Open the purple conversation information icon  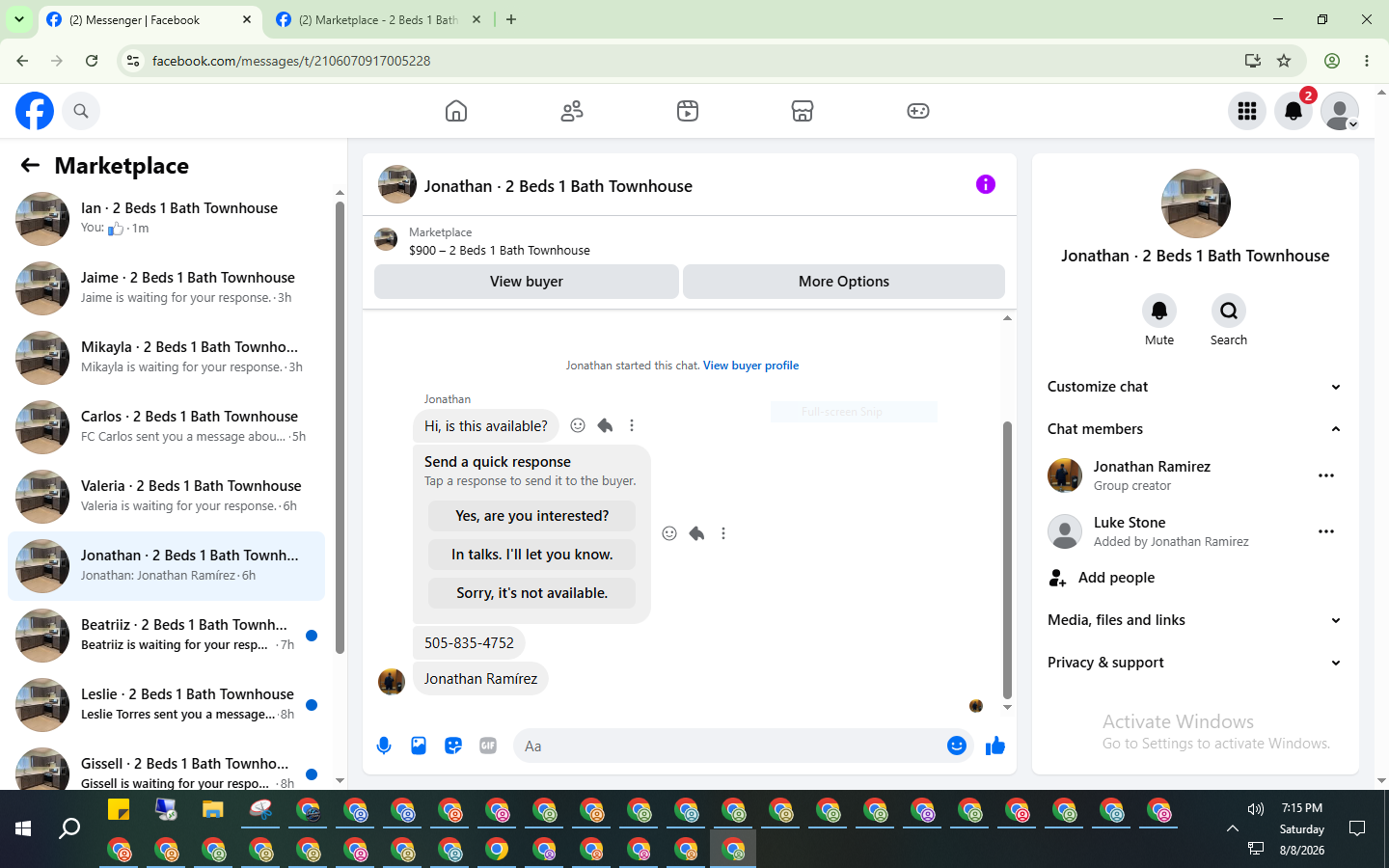[986, 184]
